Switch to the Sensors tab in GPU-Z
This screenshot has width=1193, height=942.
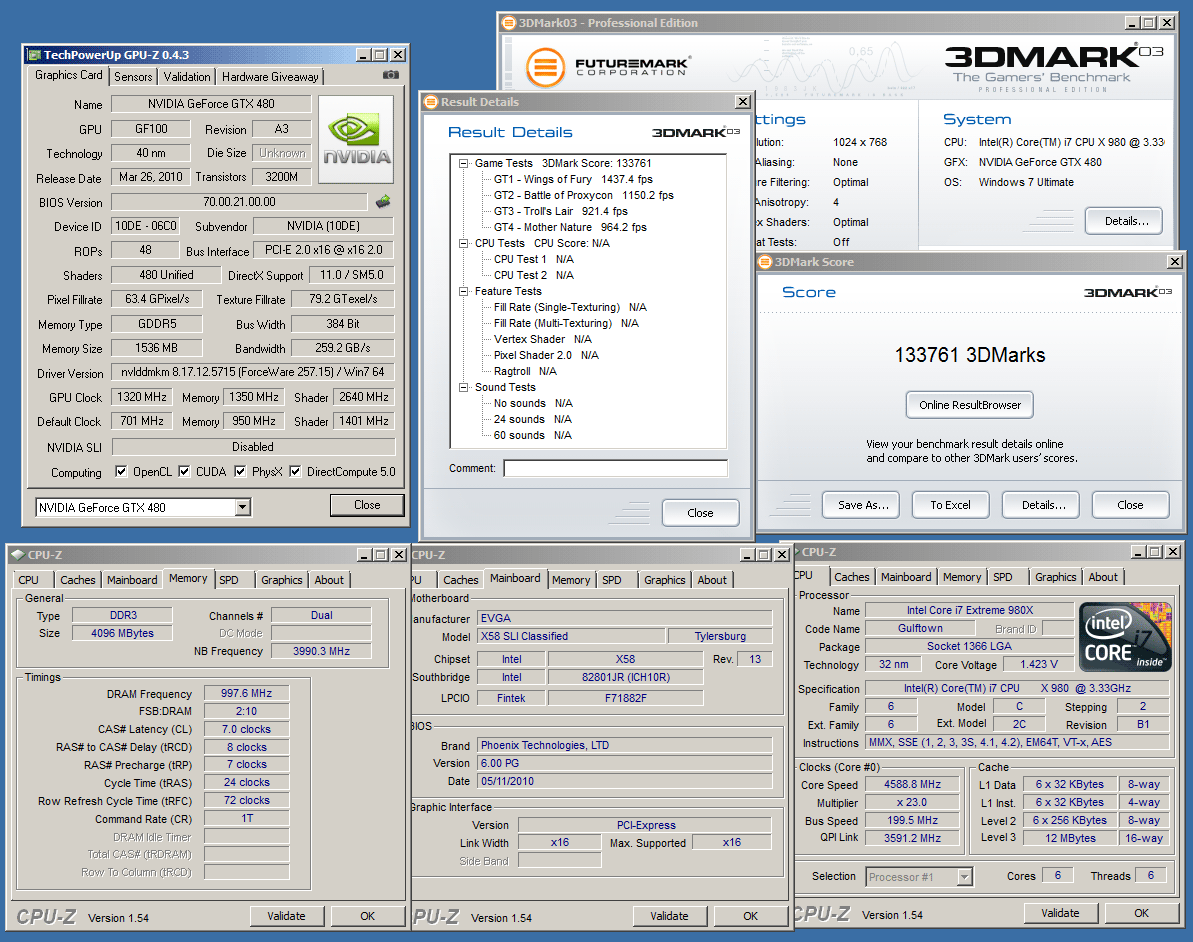click(x=133, y=77)
